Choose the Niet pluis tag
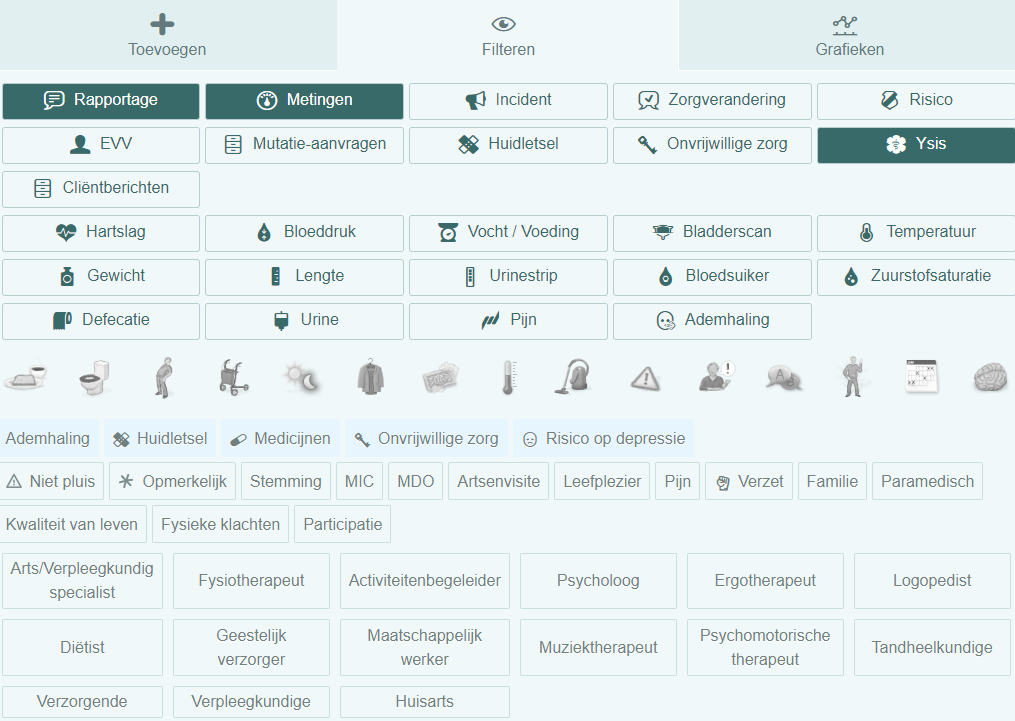 51,481
